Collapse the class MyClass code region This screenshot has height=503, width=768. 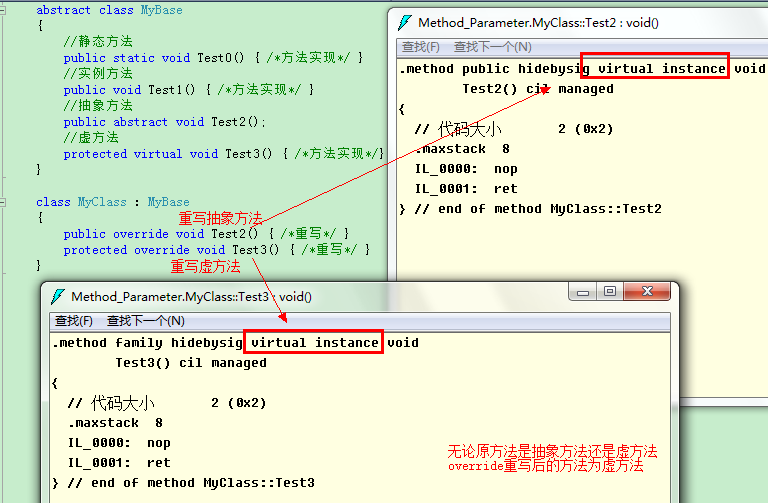tap(2, 202)
